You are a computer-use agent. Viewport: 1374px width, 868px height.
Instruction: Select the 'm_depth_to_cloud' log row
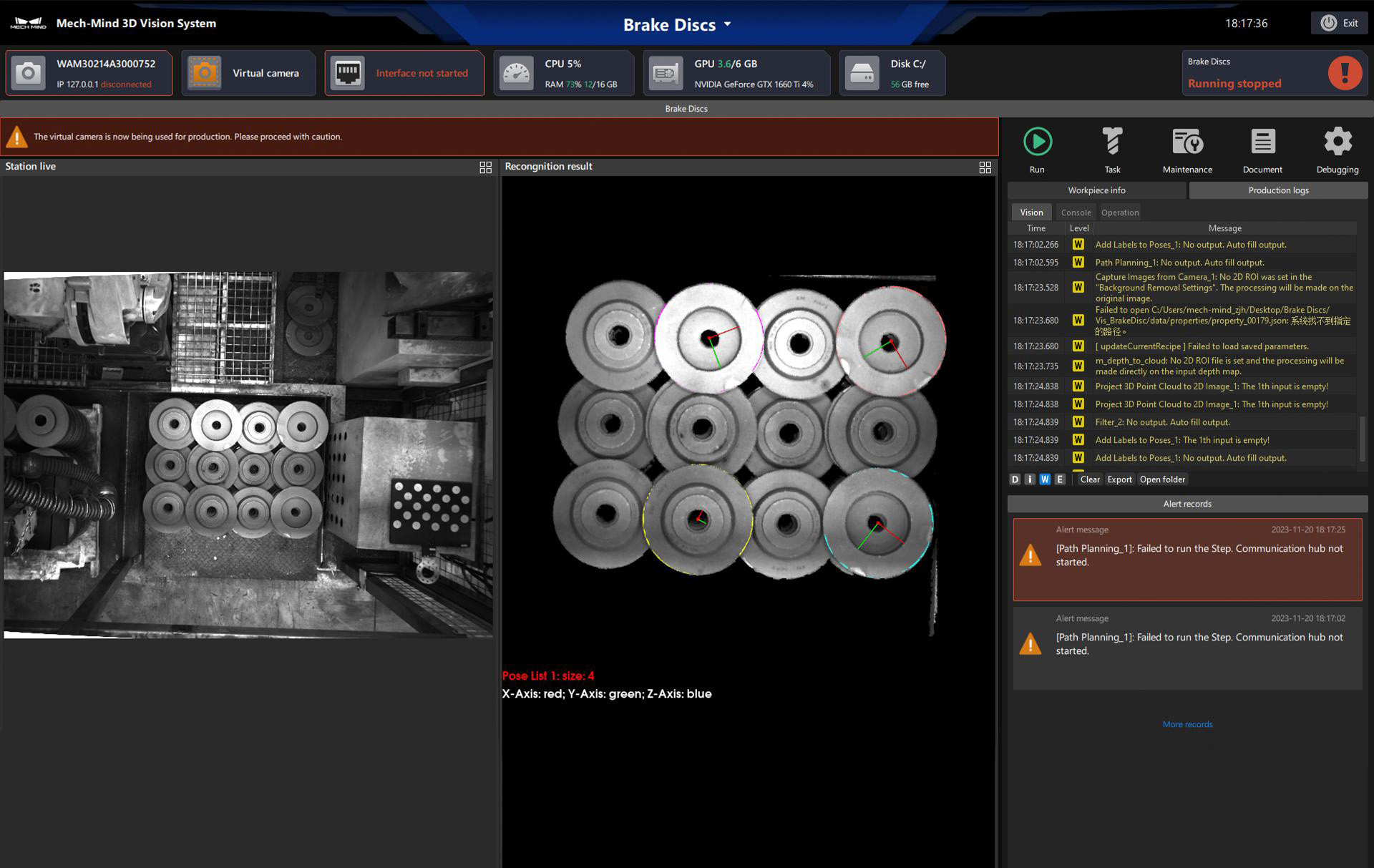pyautogui.click(x=1182, y=366)
